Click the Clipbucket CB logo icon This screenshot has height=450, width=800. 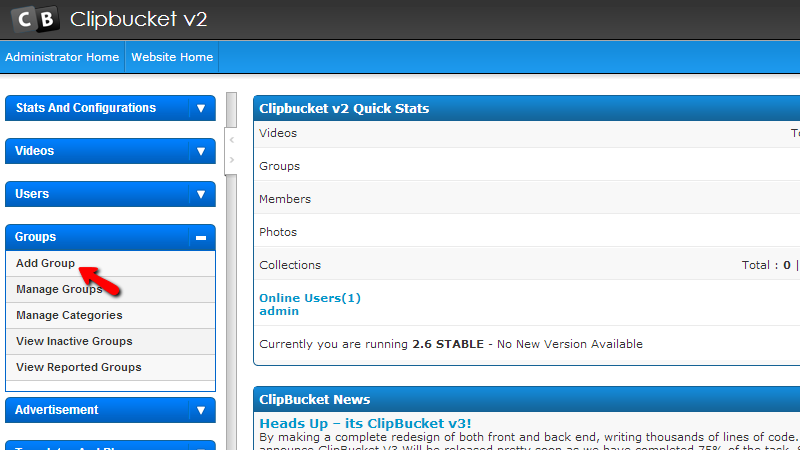pos(35,19)
